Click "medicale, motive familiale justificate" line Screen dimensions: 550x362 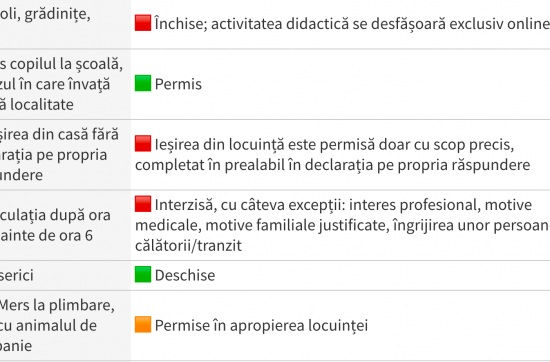tap(342, 225)
